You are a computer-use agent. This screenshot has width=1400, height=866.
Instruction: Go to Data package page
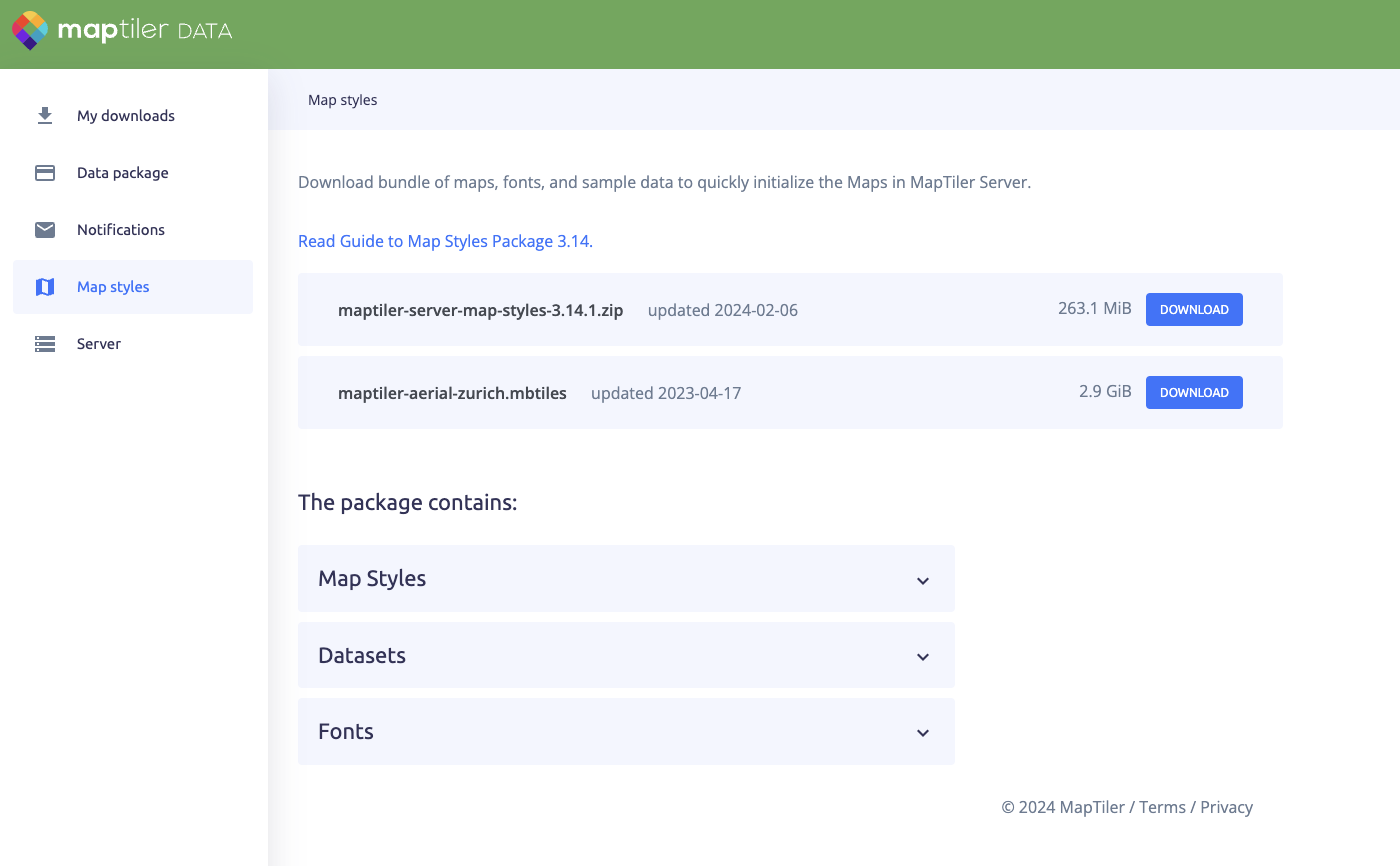(123, 173)
